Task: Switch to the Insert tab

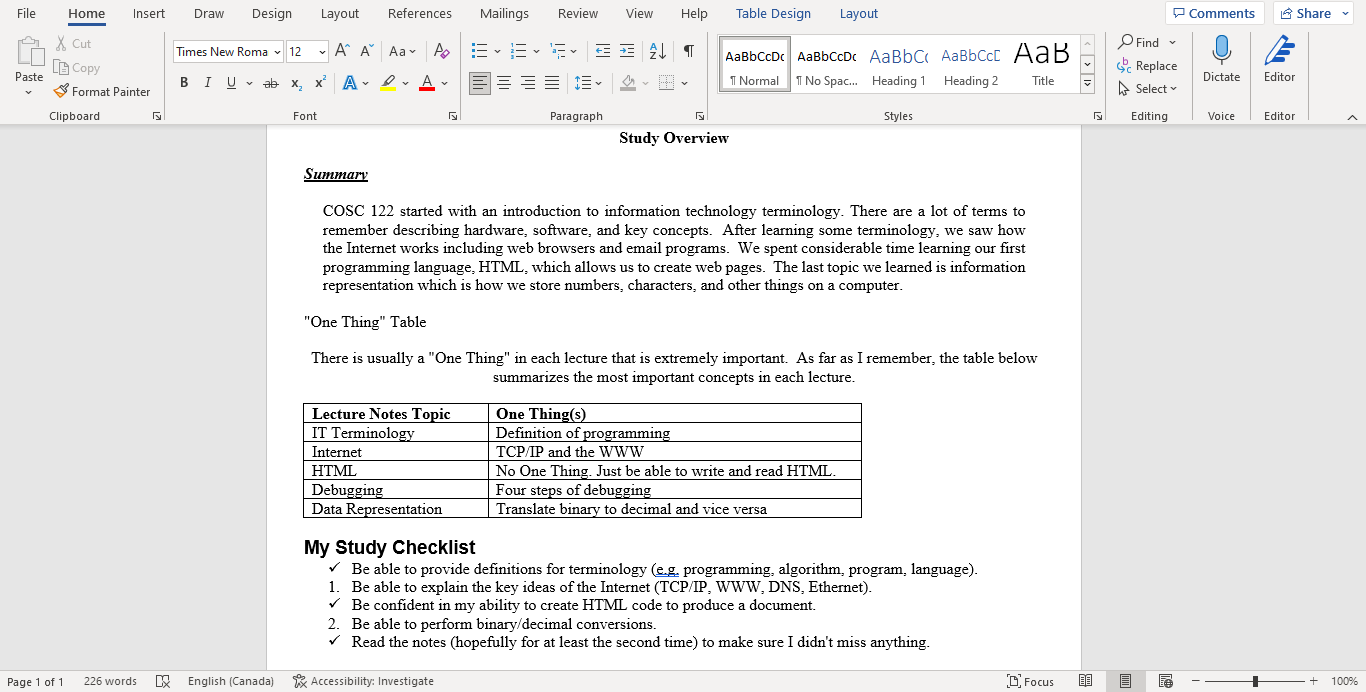Action: tap(149, 14)
